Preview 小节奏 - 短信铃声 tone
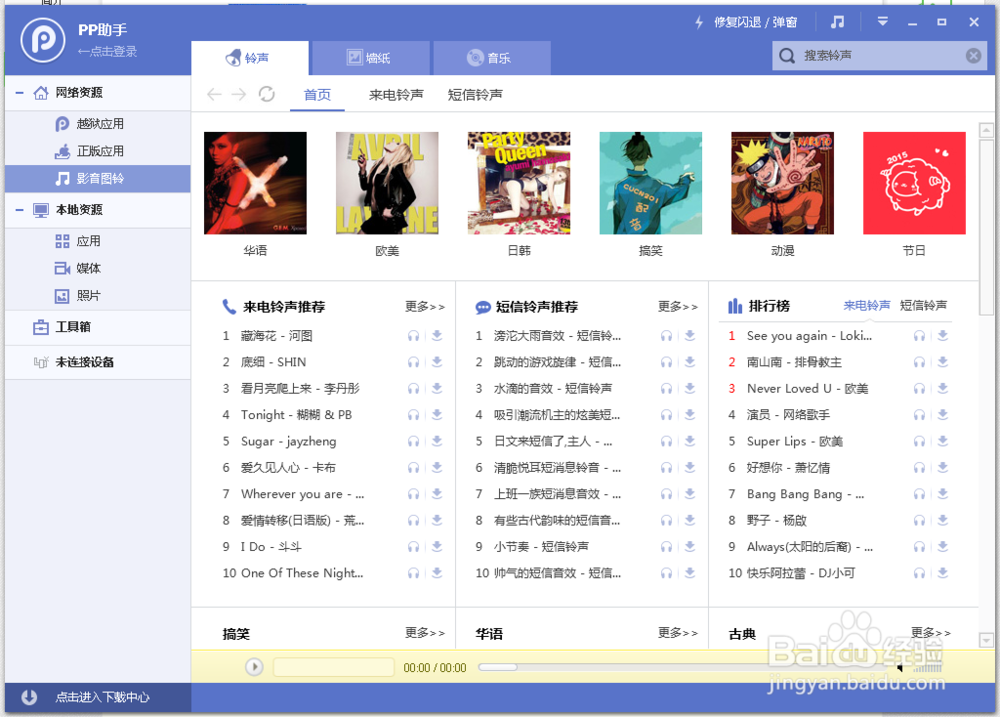 (x=666, y=547)
